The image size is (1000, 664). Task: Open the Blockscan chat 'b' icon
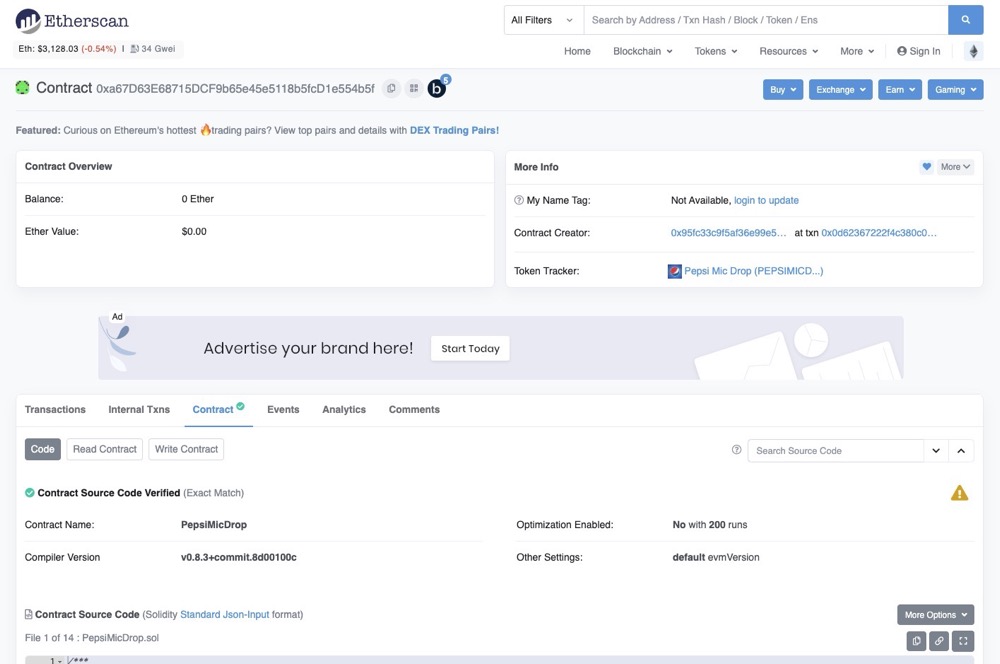(438, 87)
